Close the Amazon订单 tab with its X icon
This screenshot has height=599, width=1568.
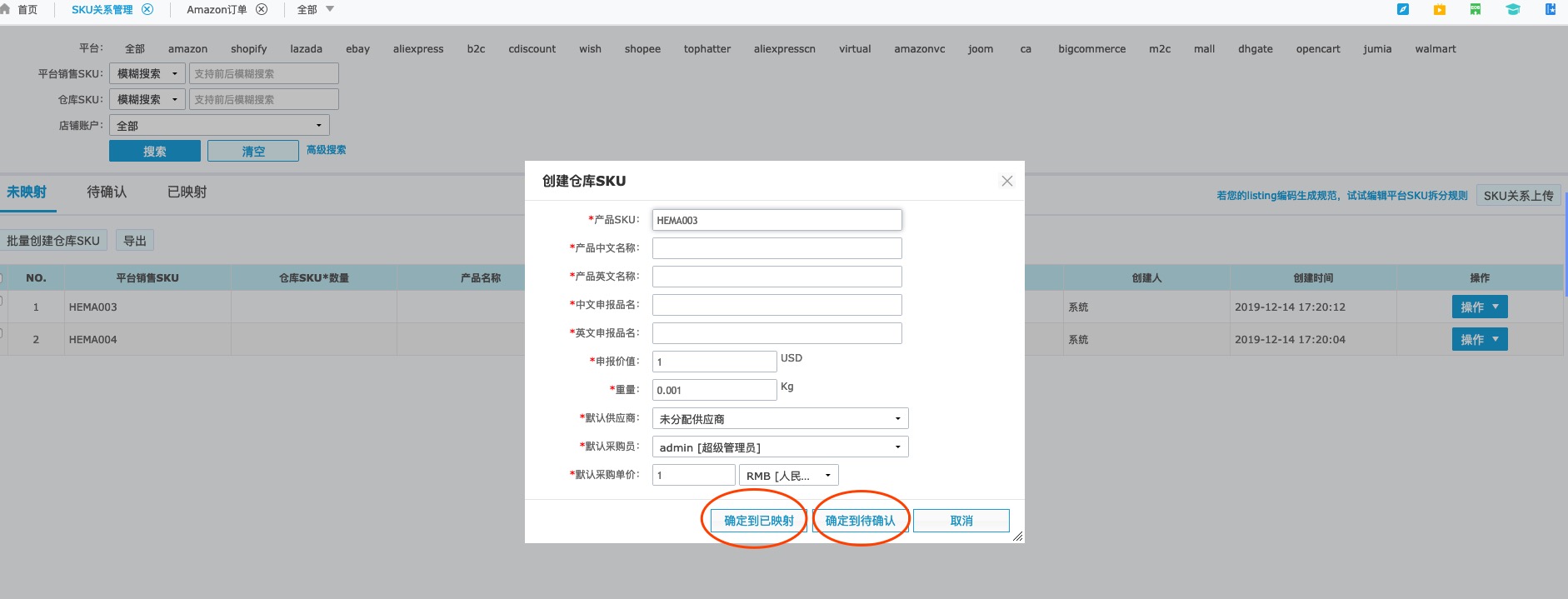pos(262,9)
